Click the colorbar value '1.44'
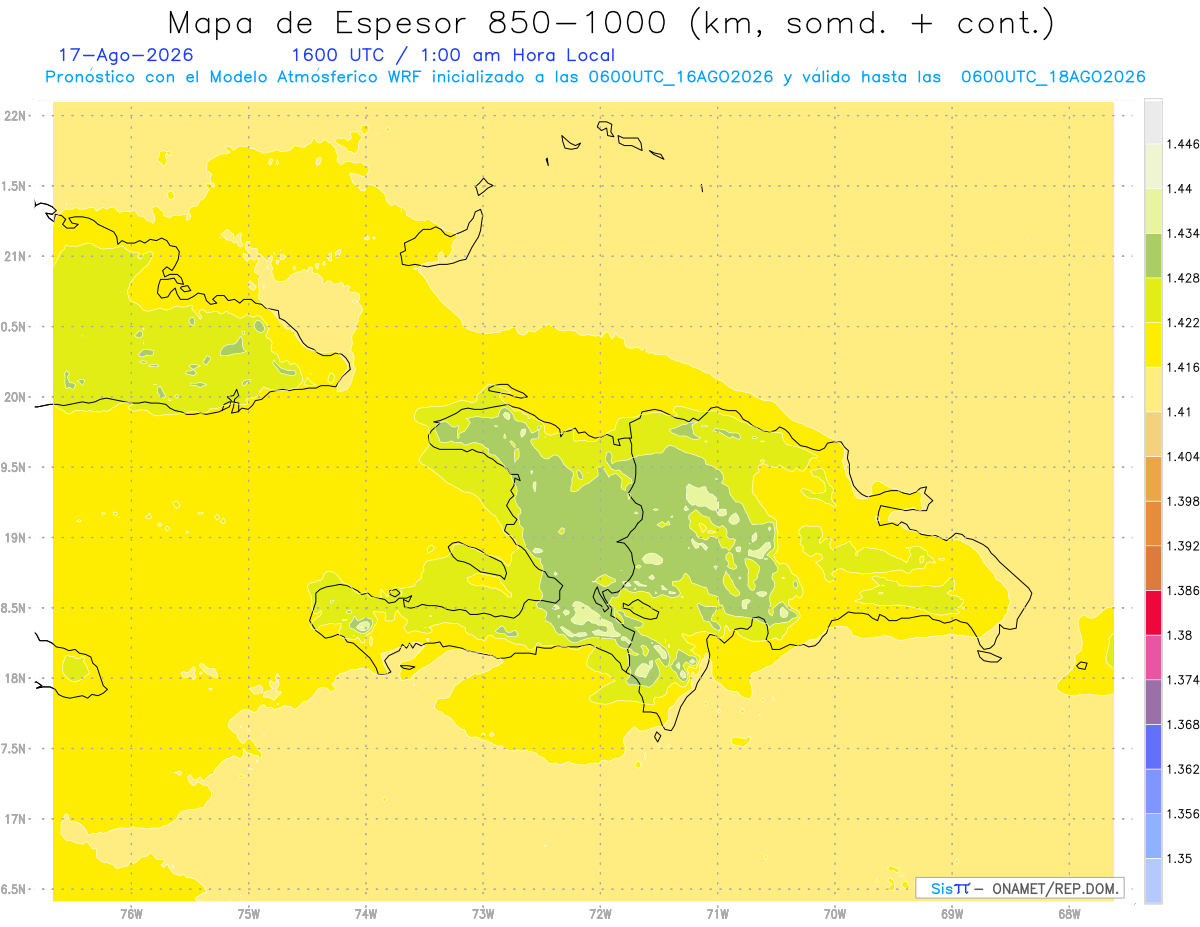This screenshot has height=927, width=1200. pos(1180,189)
